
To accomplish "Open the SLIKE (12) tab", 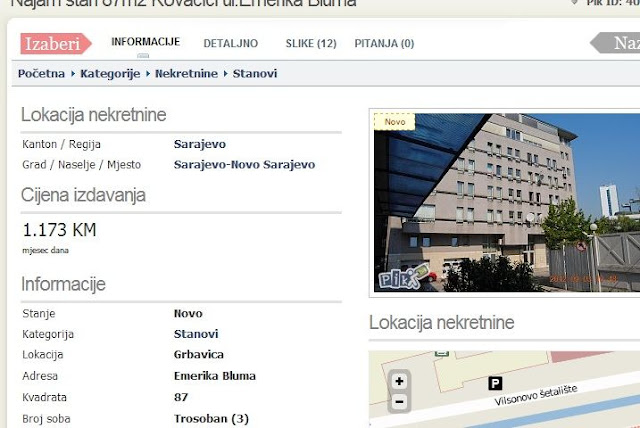I will click(311, 43).
